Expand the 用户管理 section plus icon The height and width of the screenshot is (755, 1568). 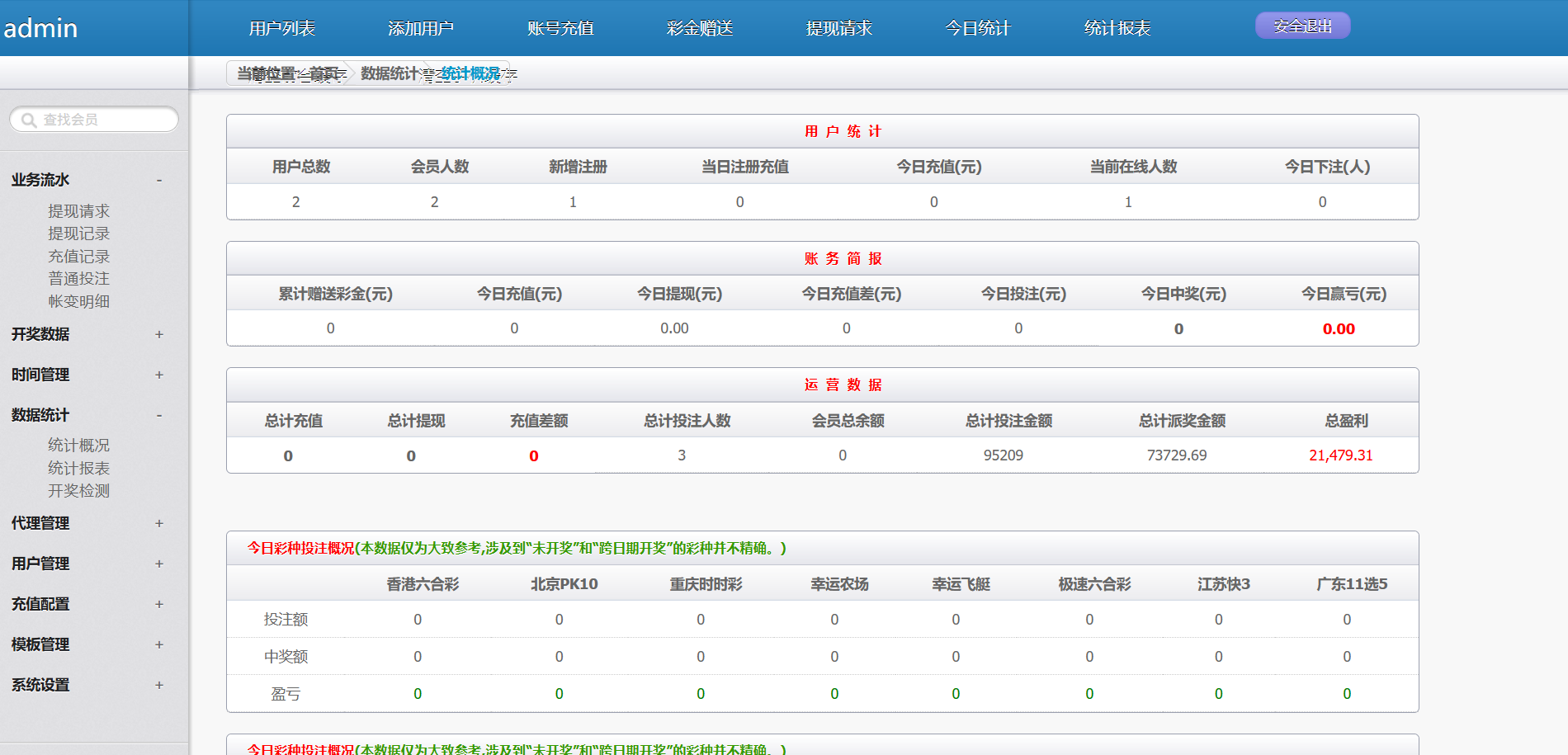pos(159,564)
